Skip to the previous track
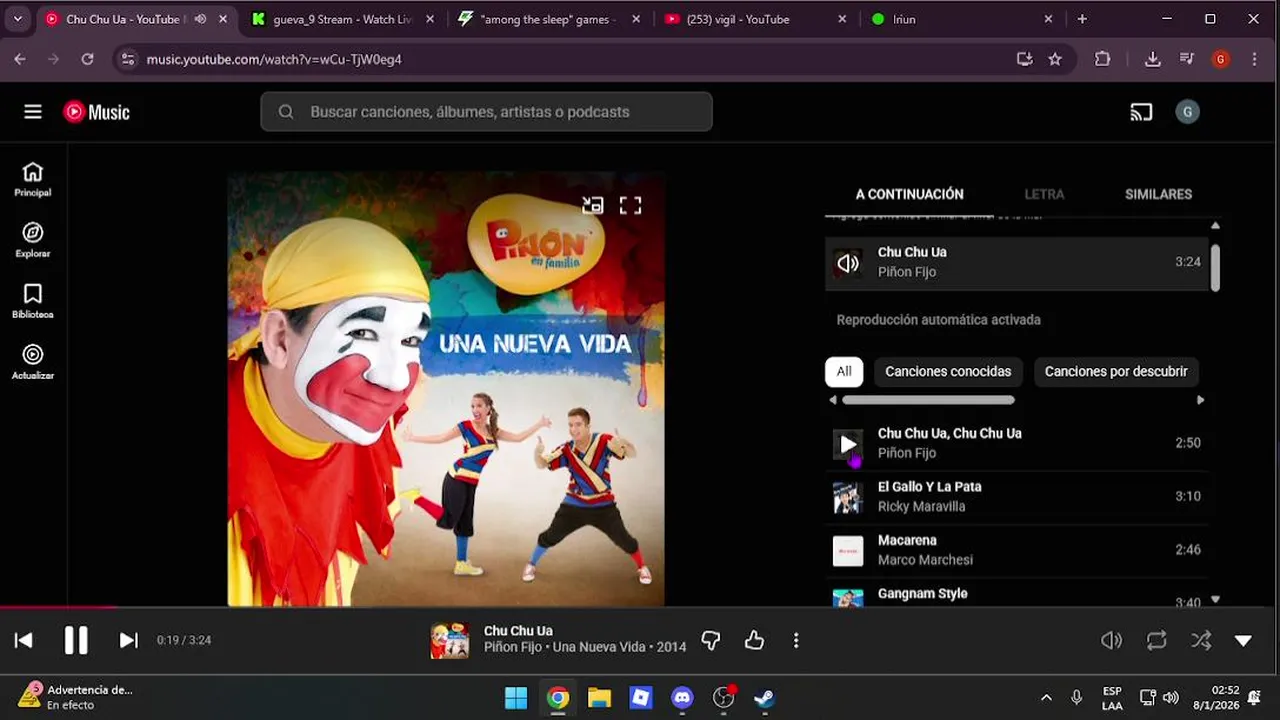The image size is (1280, 720). (24, 640)
